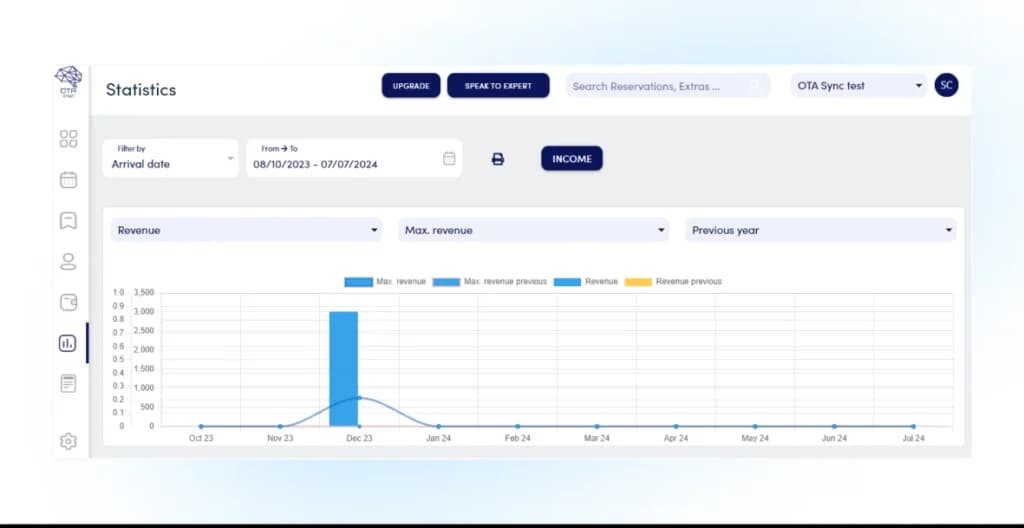Image resolution: width=1024 pixels, height=528 pixels.
Task: Open the Previous year comparison dropdown
Action: click(821, 230)
